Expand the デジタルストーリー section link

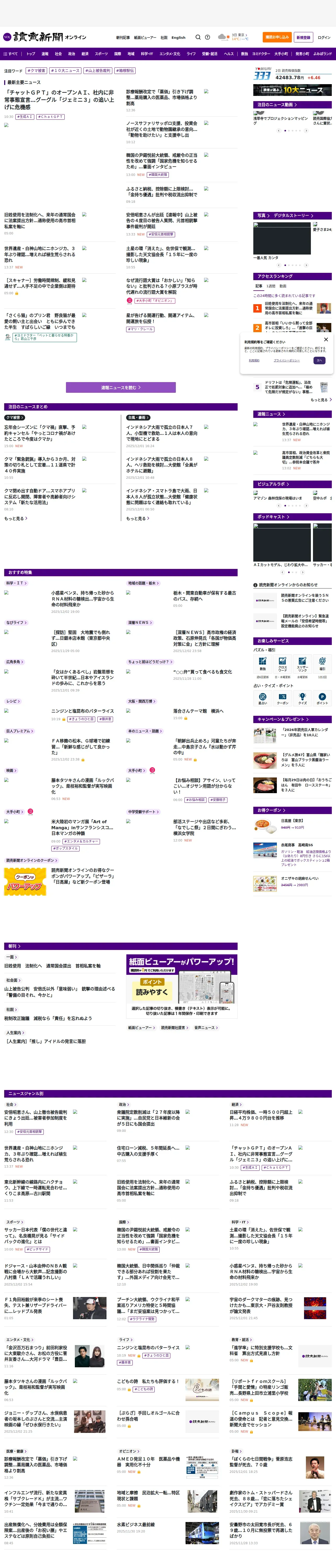click(x=293, y=216)
